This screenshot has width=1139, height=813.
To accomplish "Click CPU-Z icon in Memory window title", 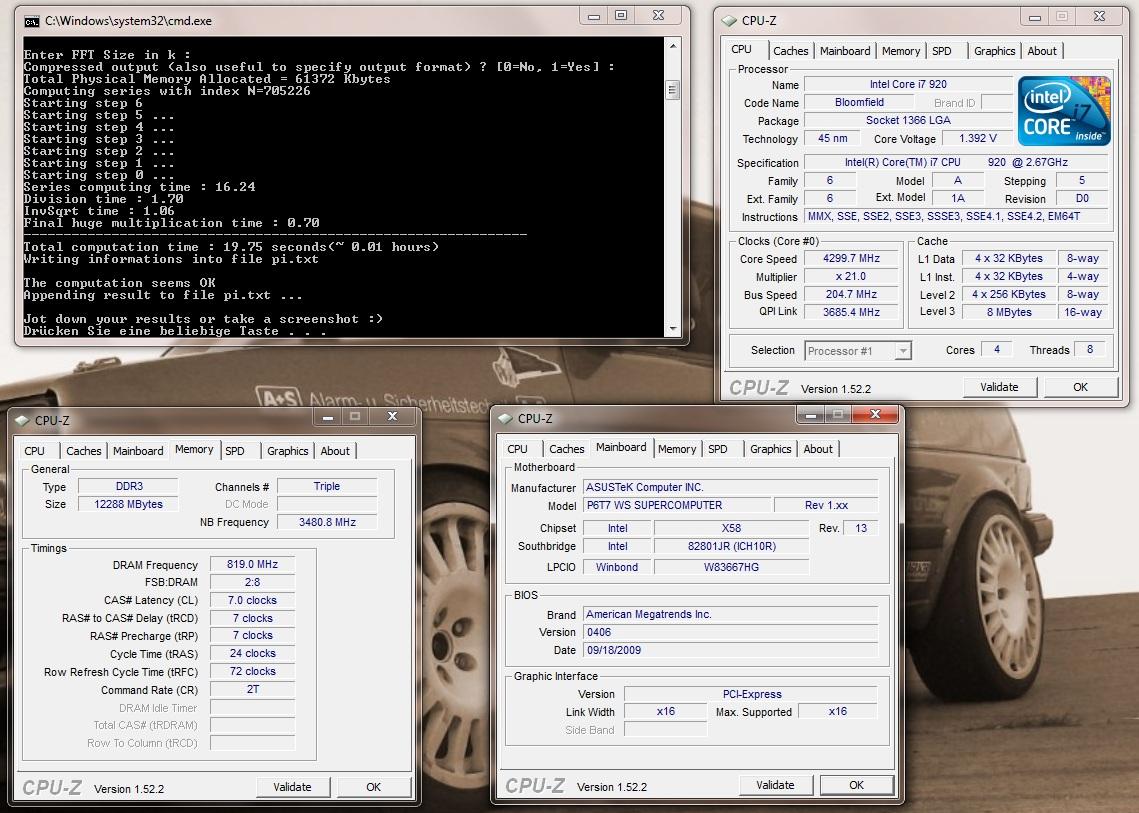I will [22, 420].
